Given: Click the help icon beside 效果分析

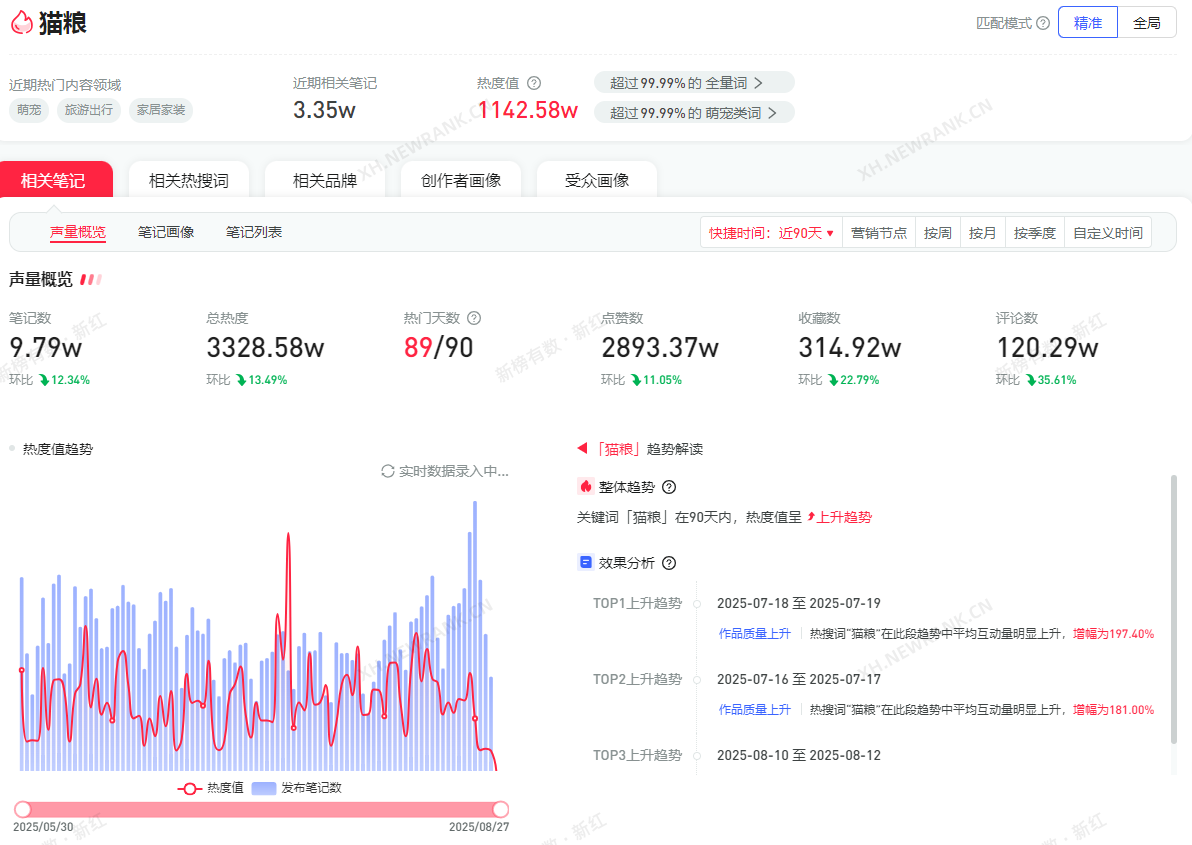Looking at the screenshot, I should (x=669, y=563).
